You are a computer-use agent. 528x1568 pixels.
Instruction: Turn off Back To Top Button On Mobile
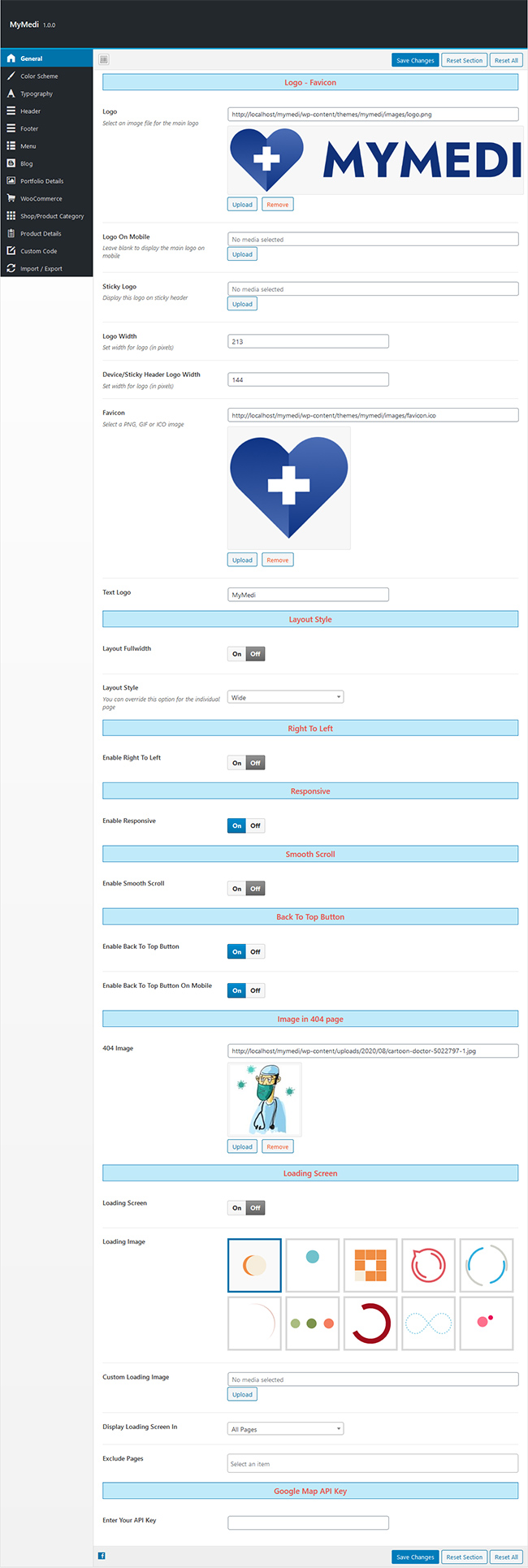click(x=255, y=990)
